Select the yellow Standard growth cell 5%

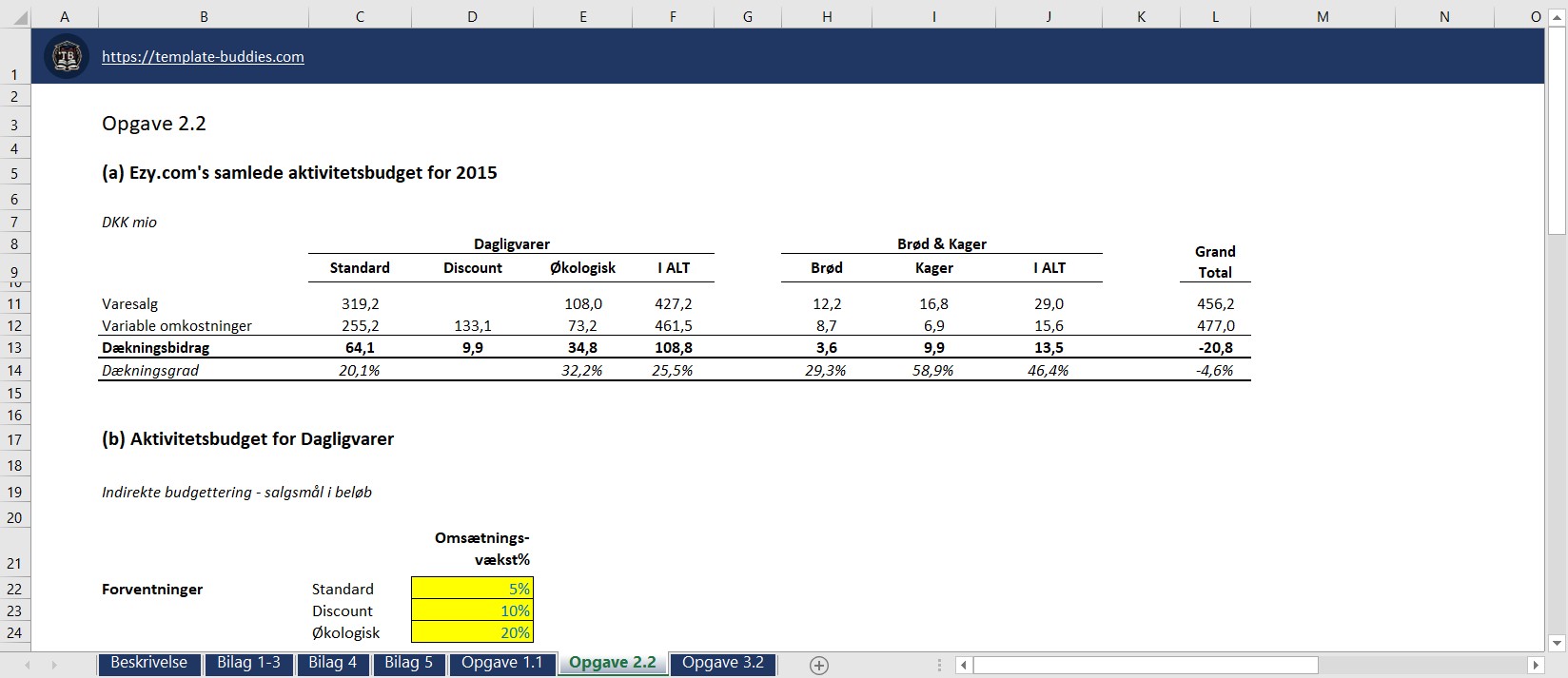tap(472, 589)
